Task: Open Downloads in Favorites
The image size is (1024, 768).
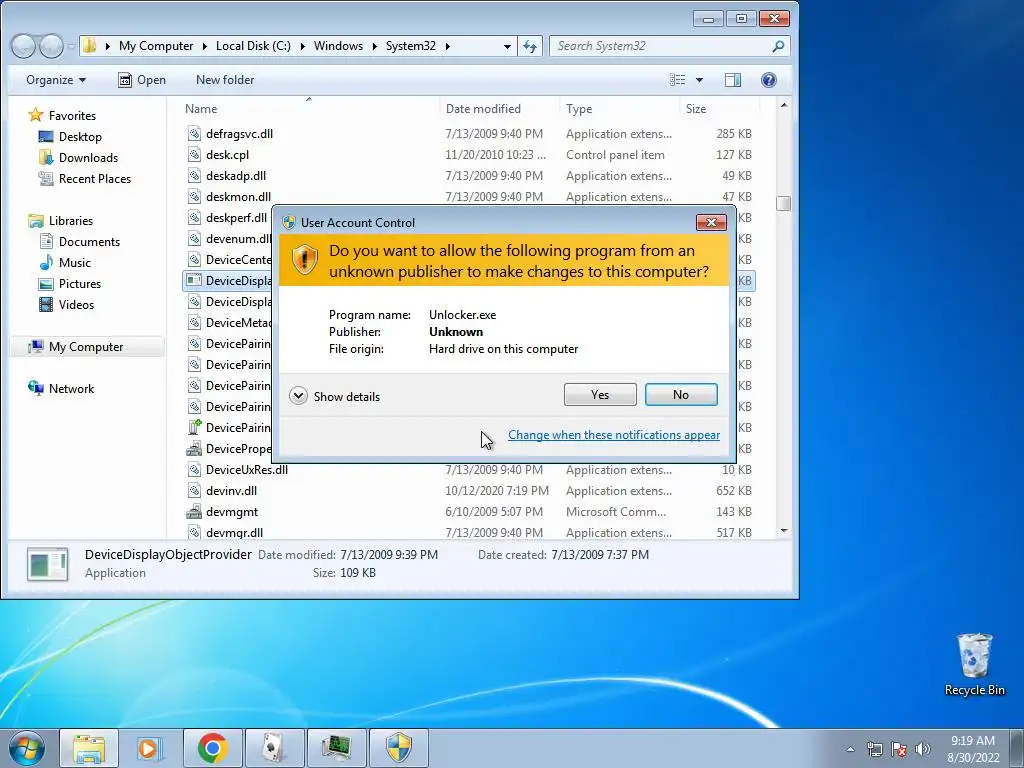Action: click(78, 157)
